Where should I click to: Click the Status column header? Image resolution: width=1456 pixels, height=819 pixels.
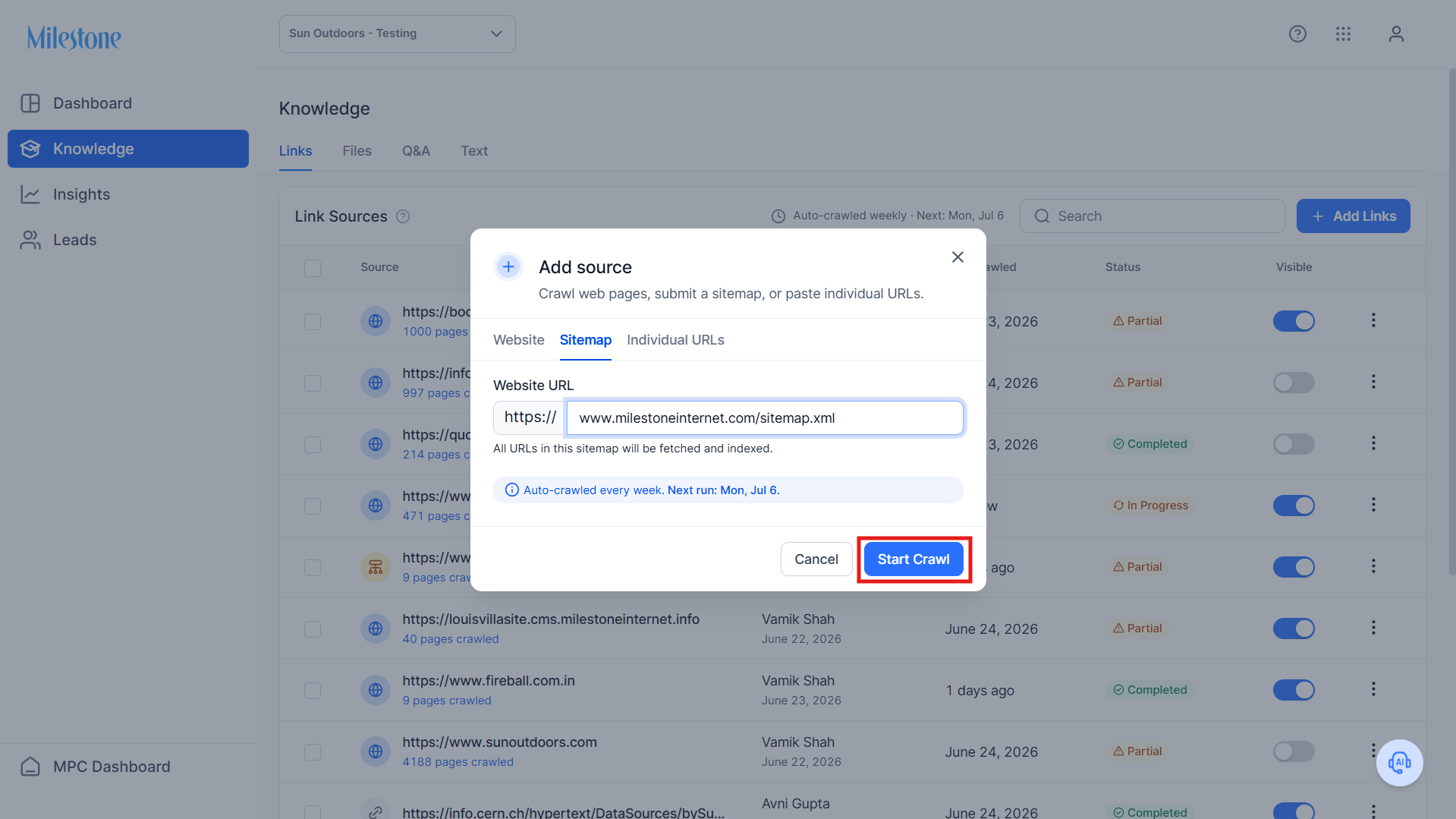click(1123, 267)
